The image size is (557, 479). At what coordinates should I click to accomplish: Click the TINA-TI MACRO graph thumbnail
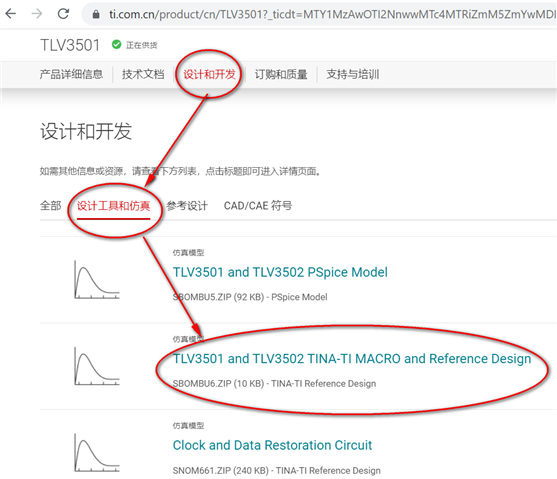97,366
